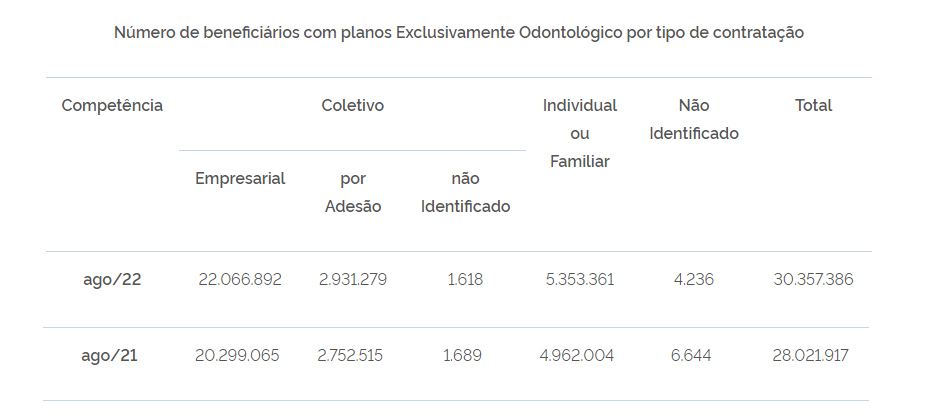Select the Empresarial column header
This screenshot has width=927, height=414.
(x=240, y=179)
